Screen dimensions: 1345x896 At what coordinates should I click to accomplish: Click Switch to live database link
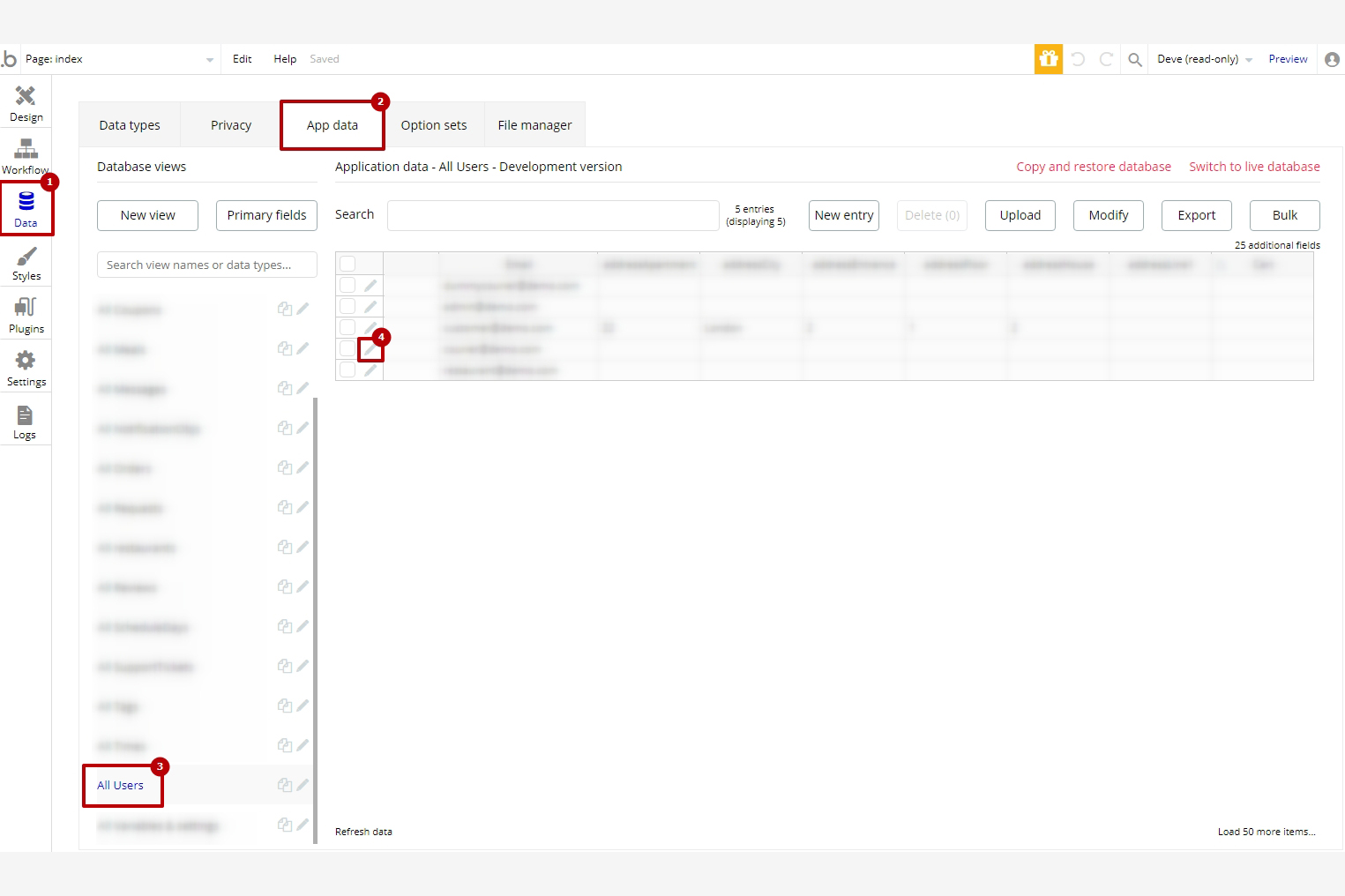[1253, 167]
